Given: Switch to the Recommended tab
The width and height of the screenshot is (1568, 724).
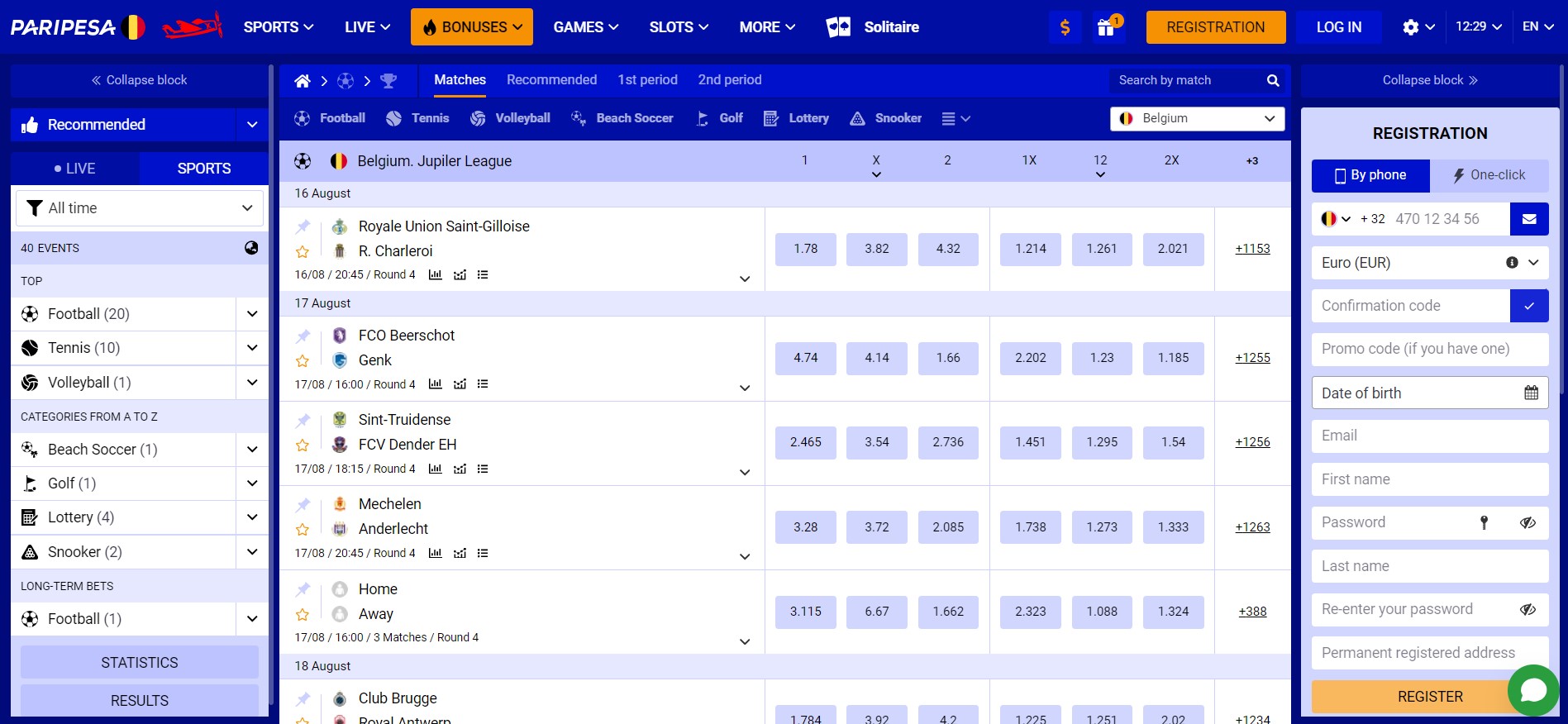Looking at the screenshot, I should coord(551,80).
